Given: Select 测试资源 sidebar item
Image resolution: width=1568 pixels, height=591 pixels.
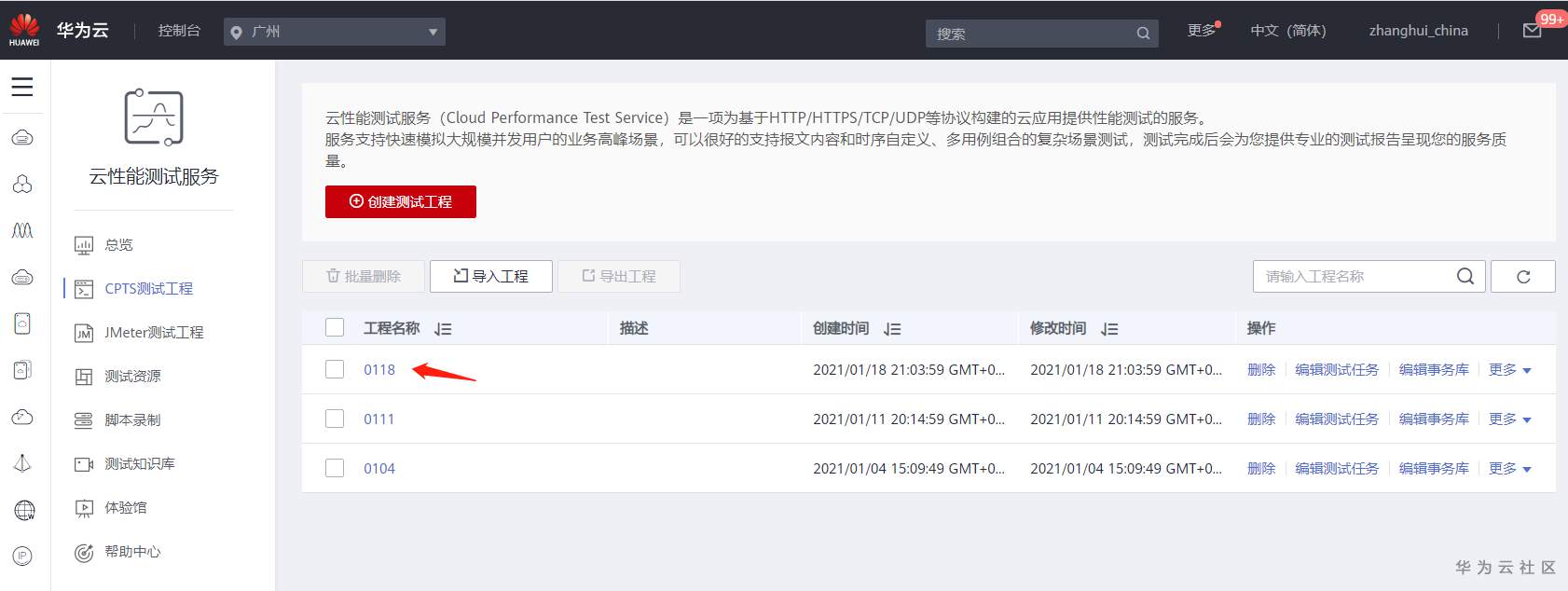Looking at the screenshot, I should [x=132, y=377].
